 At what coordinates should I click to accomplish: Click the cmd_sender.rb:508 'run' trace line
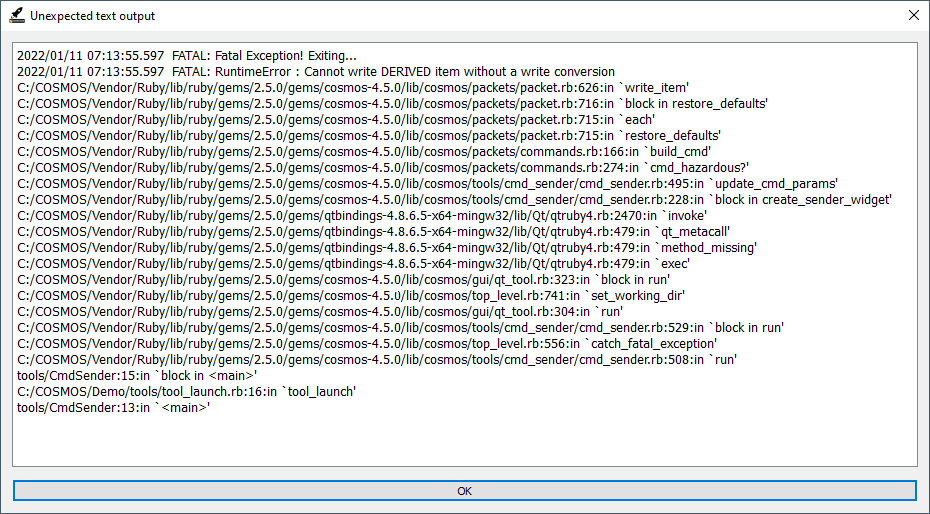pyautogui.click(x=377, y=360)
